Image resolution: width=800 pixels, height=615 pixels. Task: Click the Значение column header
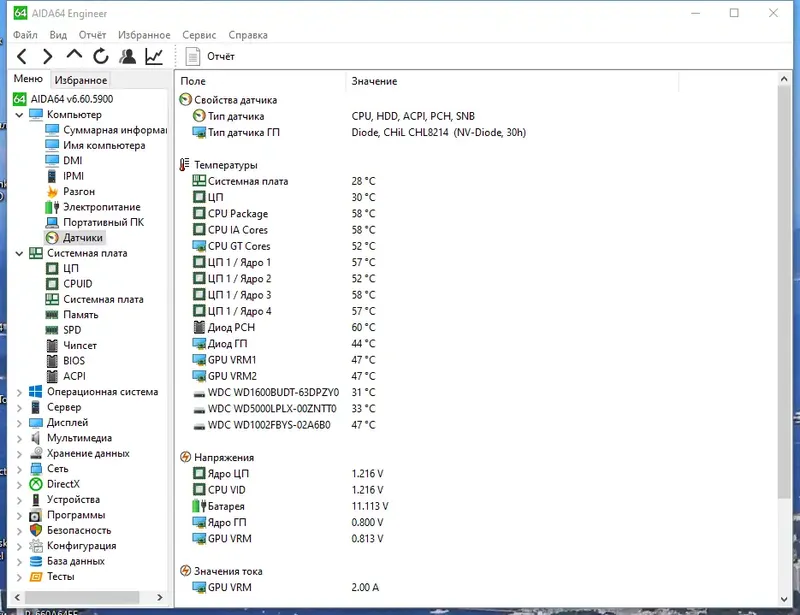point(512,81)
